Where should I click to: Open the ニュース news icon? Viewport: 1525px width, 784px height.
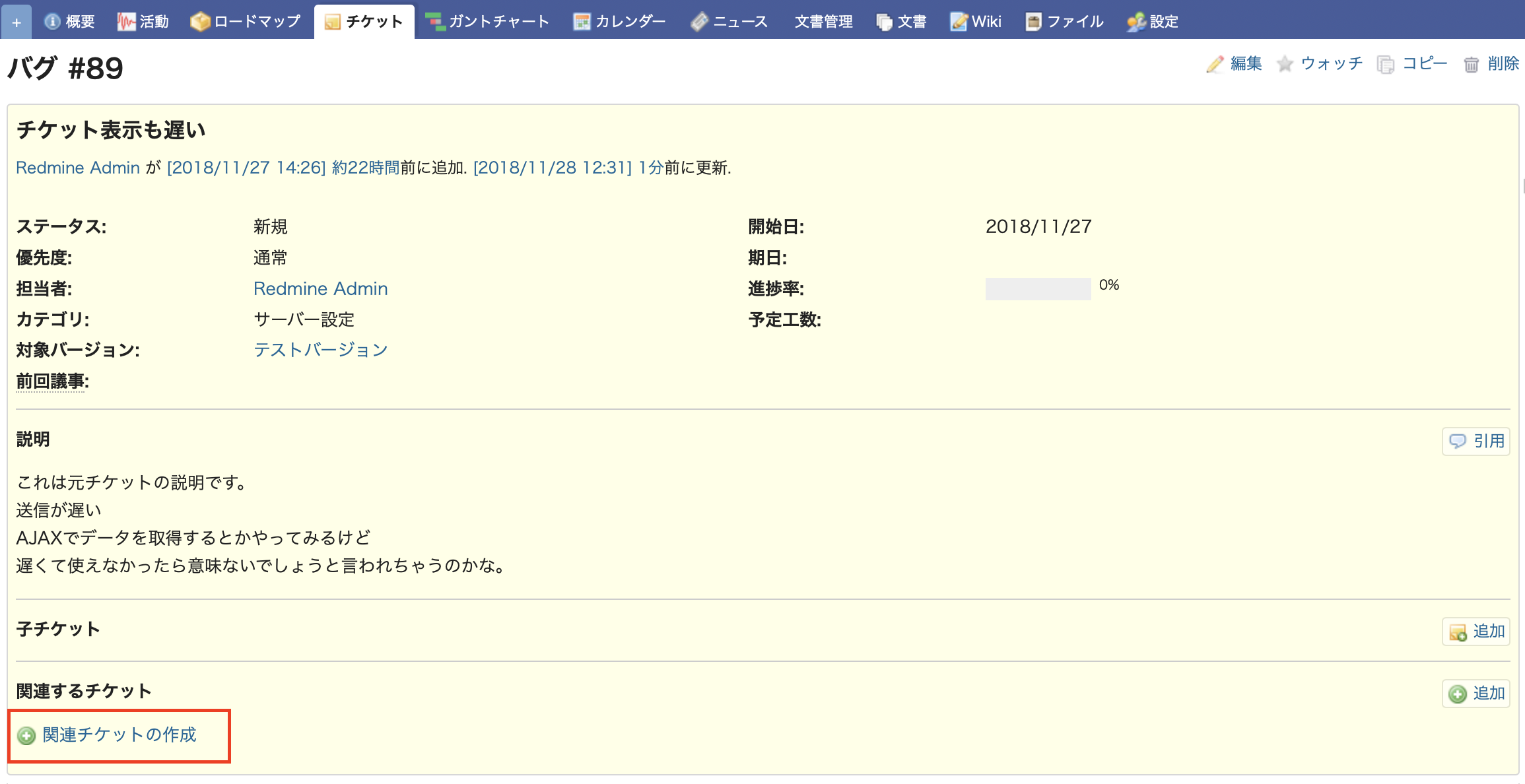coord(700,20)
